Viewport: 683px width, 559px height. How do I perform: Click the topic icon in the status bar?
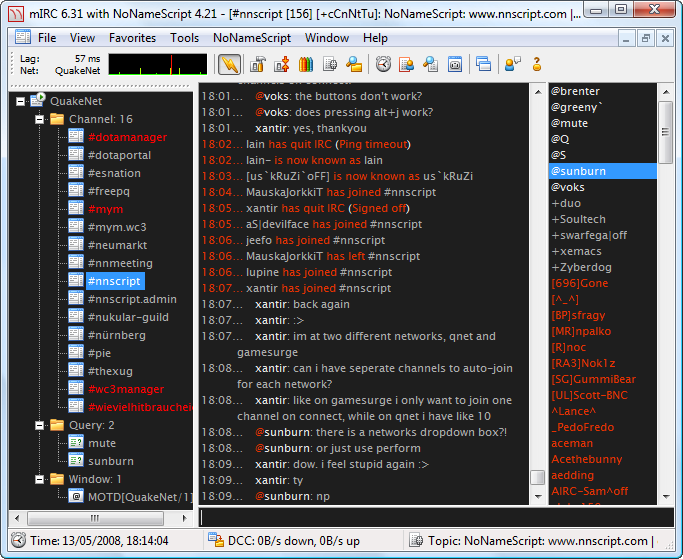(x=416, y=540)
